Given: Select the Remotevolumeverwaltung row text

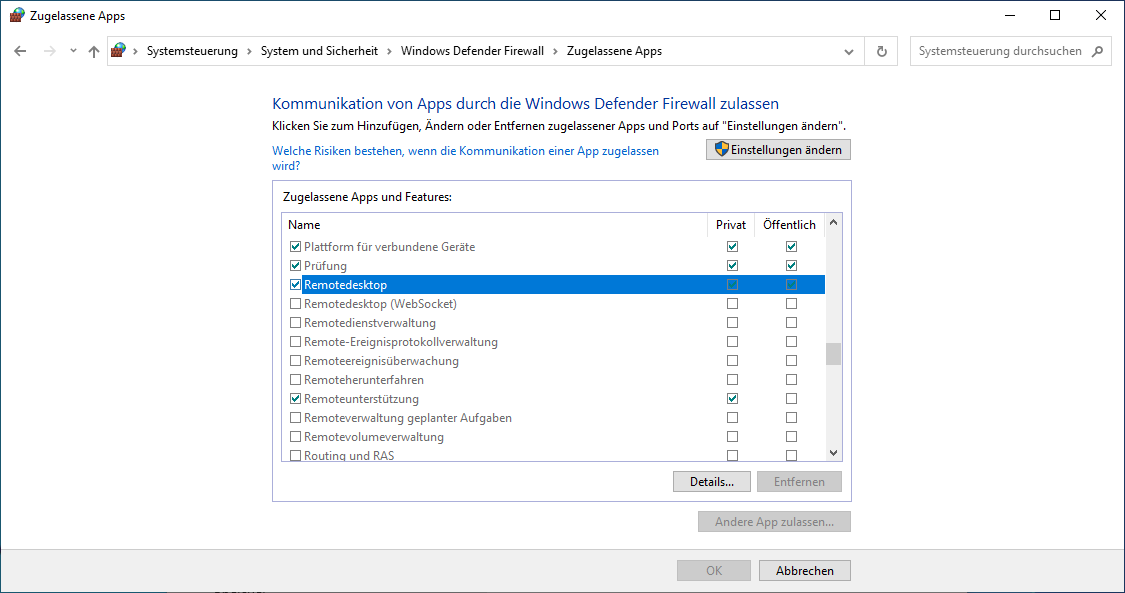Looking at the screenshot, I should [x=374, y=437].
